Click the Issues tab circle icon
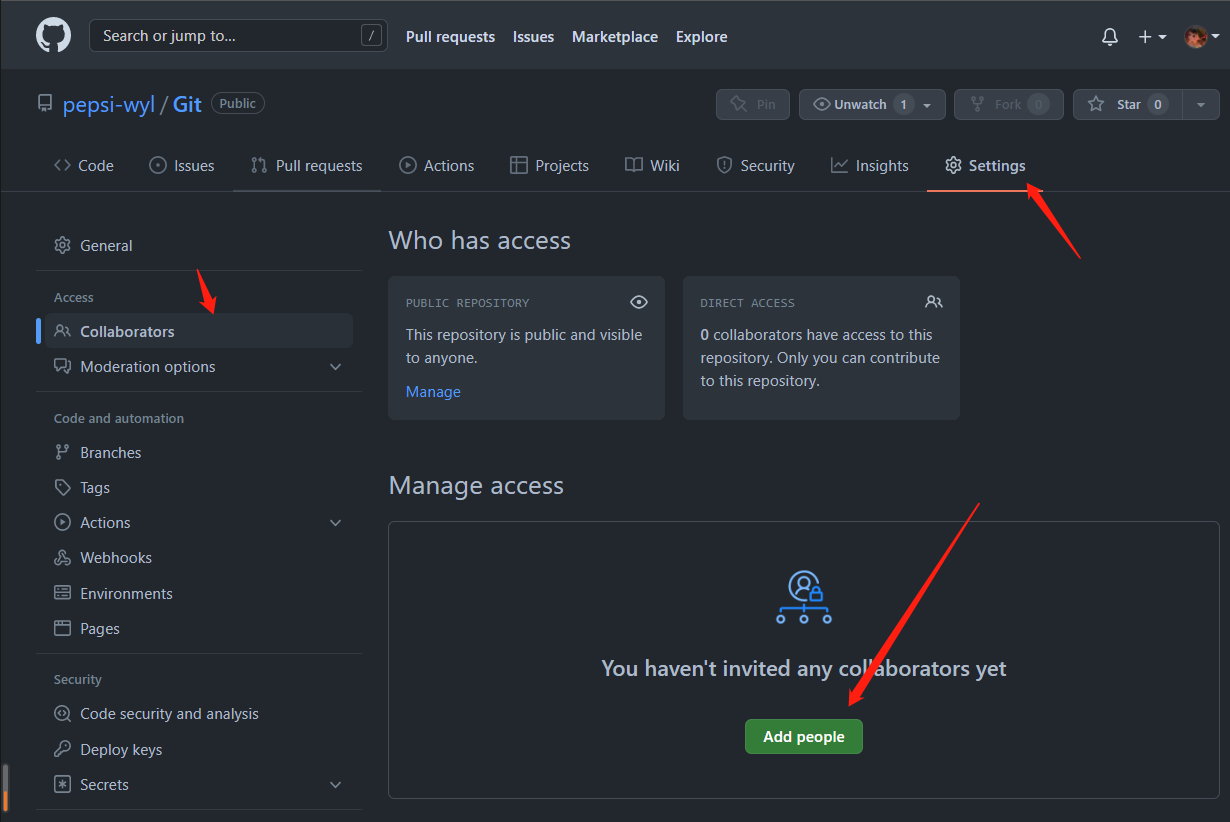Viewport: 1230px width, 822px height. pyautogui.click(x=157, y=165)
